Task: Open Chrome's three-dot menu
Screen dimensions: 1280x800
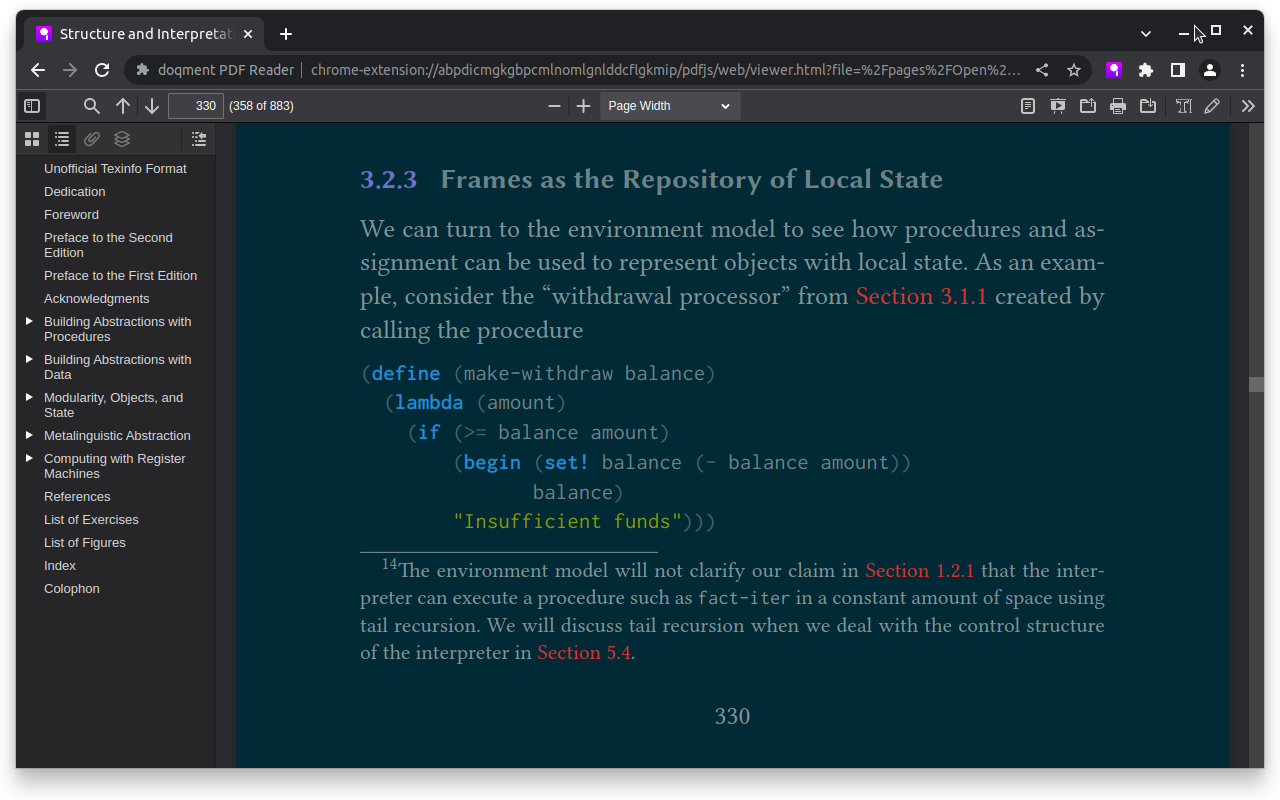Action: (x=1242, y=70)
